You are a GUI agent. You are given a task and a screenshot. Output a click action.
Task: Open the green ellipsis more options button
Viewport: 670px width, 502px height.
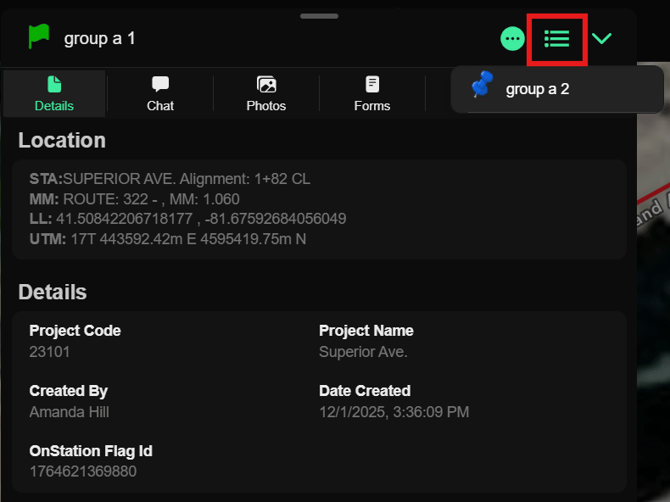coord(512,39)
